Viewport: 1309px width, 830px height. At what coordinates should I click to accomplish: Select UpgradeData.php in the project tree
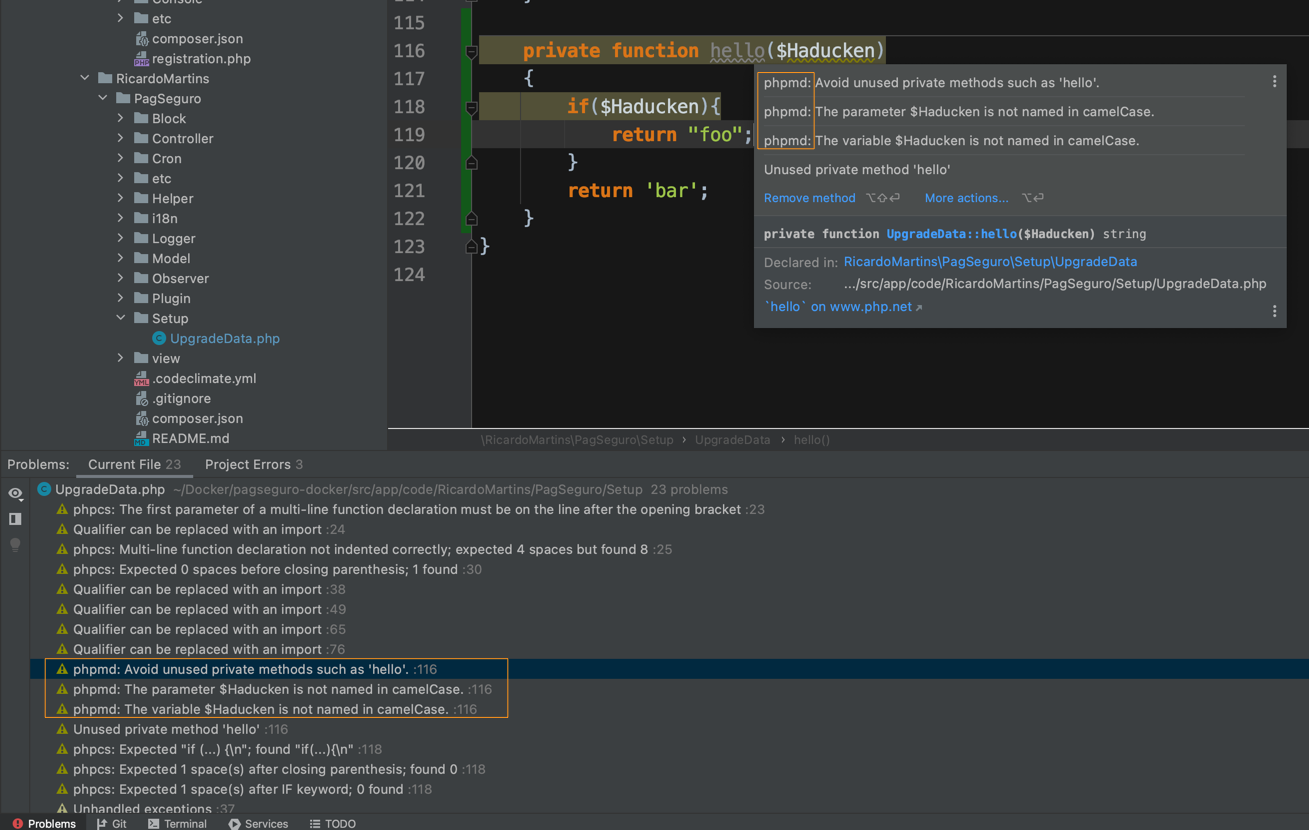pyautogui.click(x=224, y=338)
